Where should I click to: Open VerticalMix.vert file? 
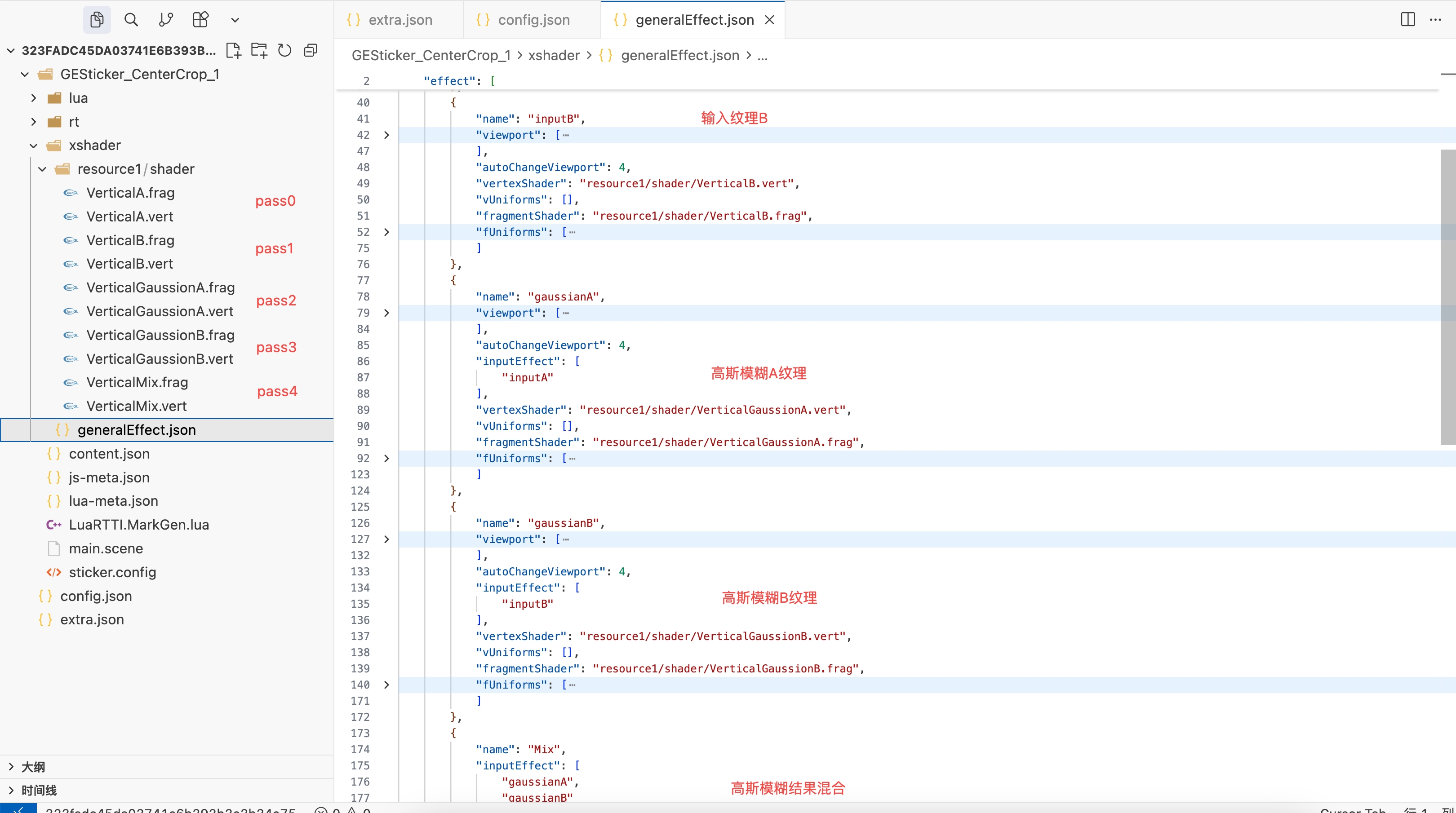click(137, 406)
